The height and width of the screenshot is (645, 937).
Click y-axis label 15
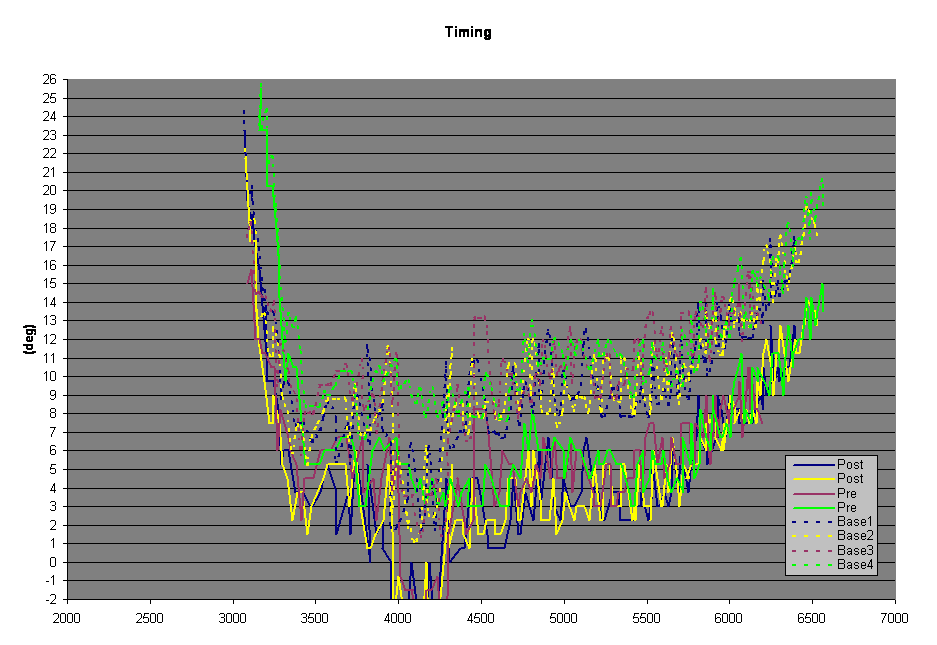point(50,283)
